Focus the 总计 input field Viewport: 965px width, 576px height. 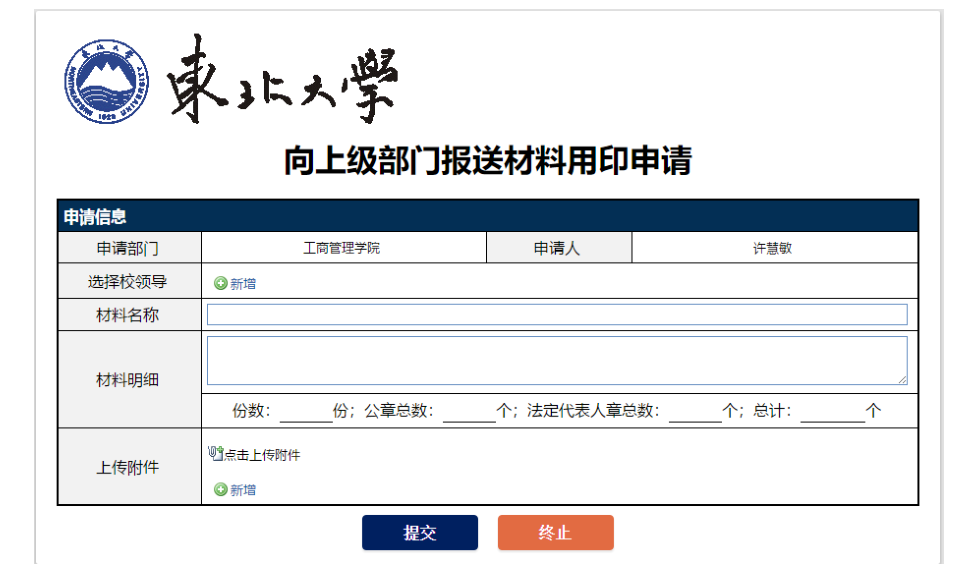click(831, 411)
